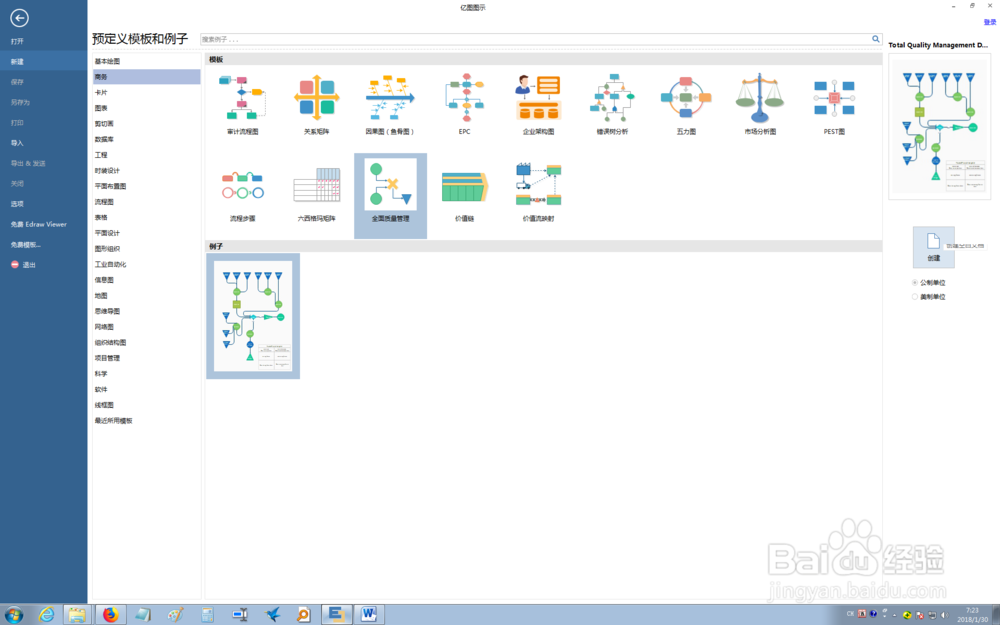Select the PEST图 template
The height and width of the screenshot is (625, 1000).
[834, 98]
